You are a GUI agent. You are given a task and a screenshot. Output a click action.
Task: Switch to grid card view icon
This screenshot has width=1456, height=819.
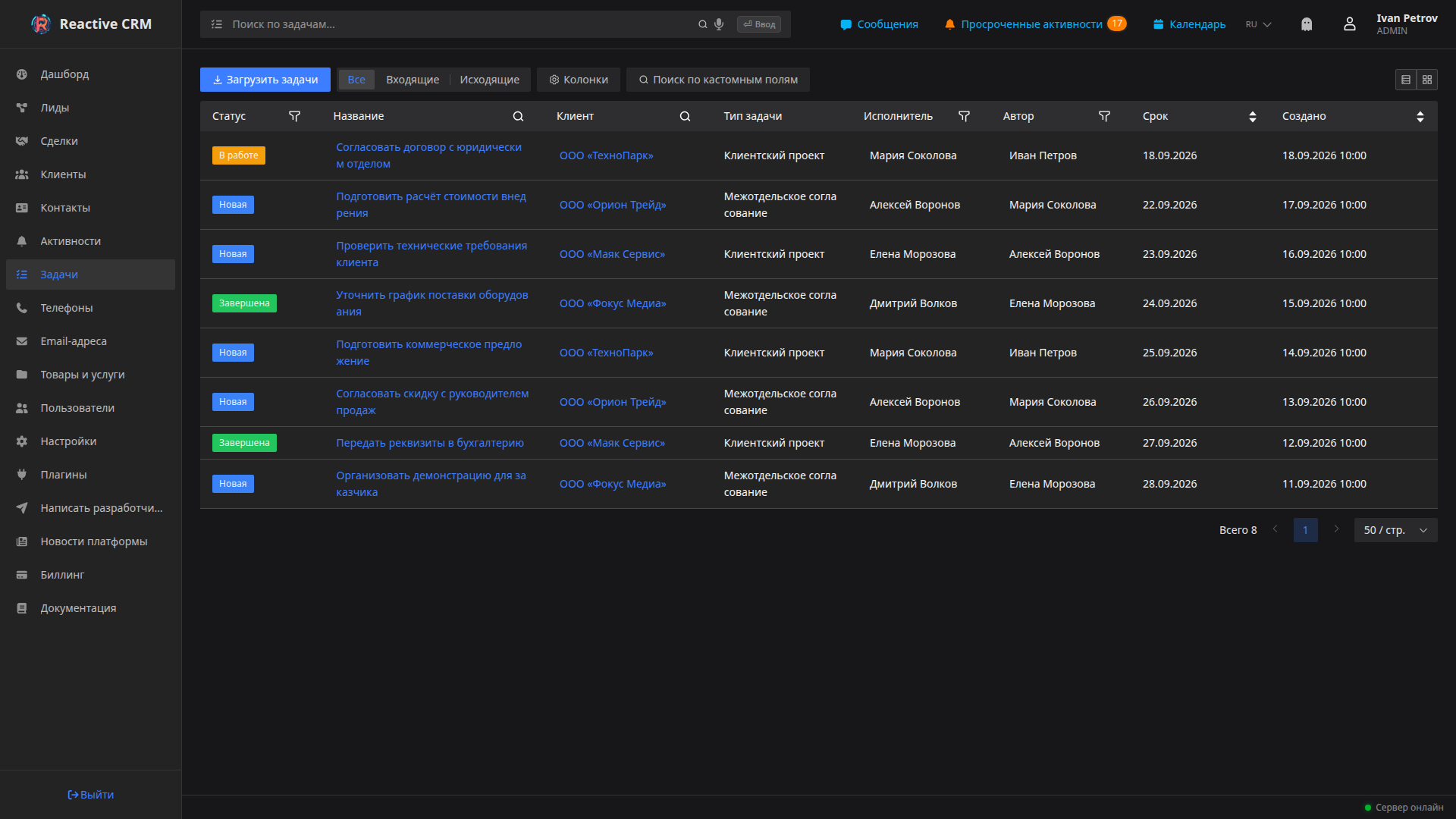coord(1426,80)
